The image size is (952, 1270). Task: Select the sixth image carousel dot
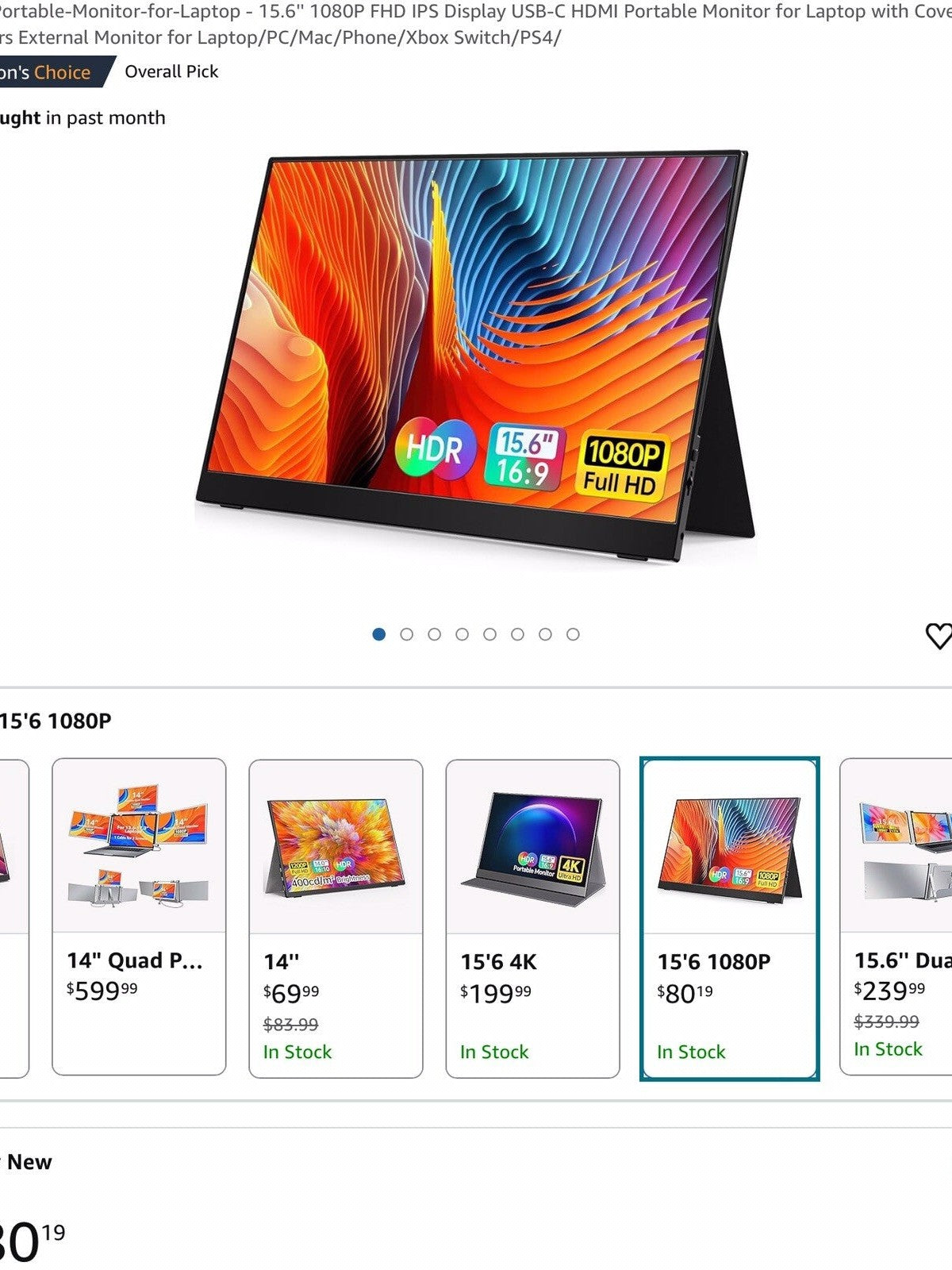pyautogui.click(x=517, y=634)
